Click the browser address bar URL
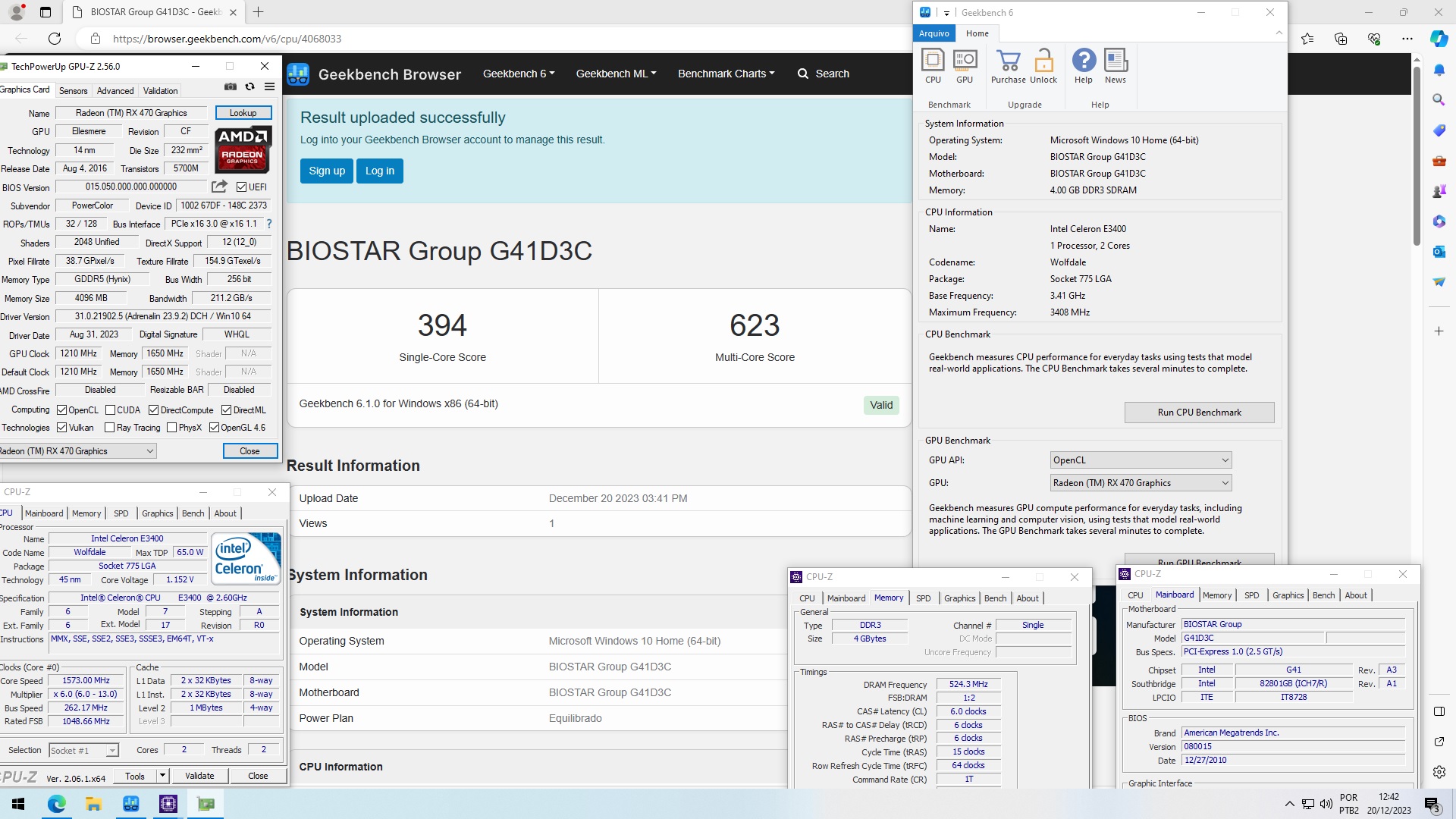Viewport: 1456px width, 819px height. pyautogui.click(x=227, y=39)
